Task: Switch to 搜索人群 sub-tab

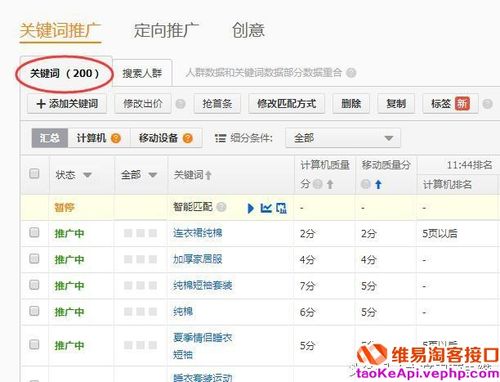Action: pyautogui.click(x=142, y=73)
